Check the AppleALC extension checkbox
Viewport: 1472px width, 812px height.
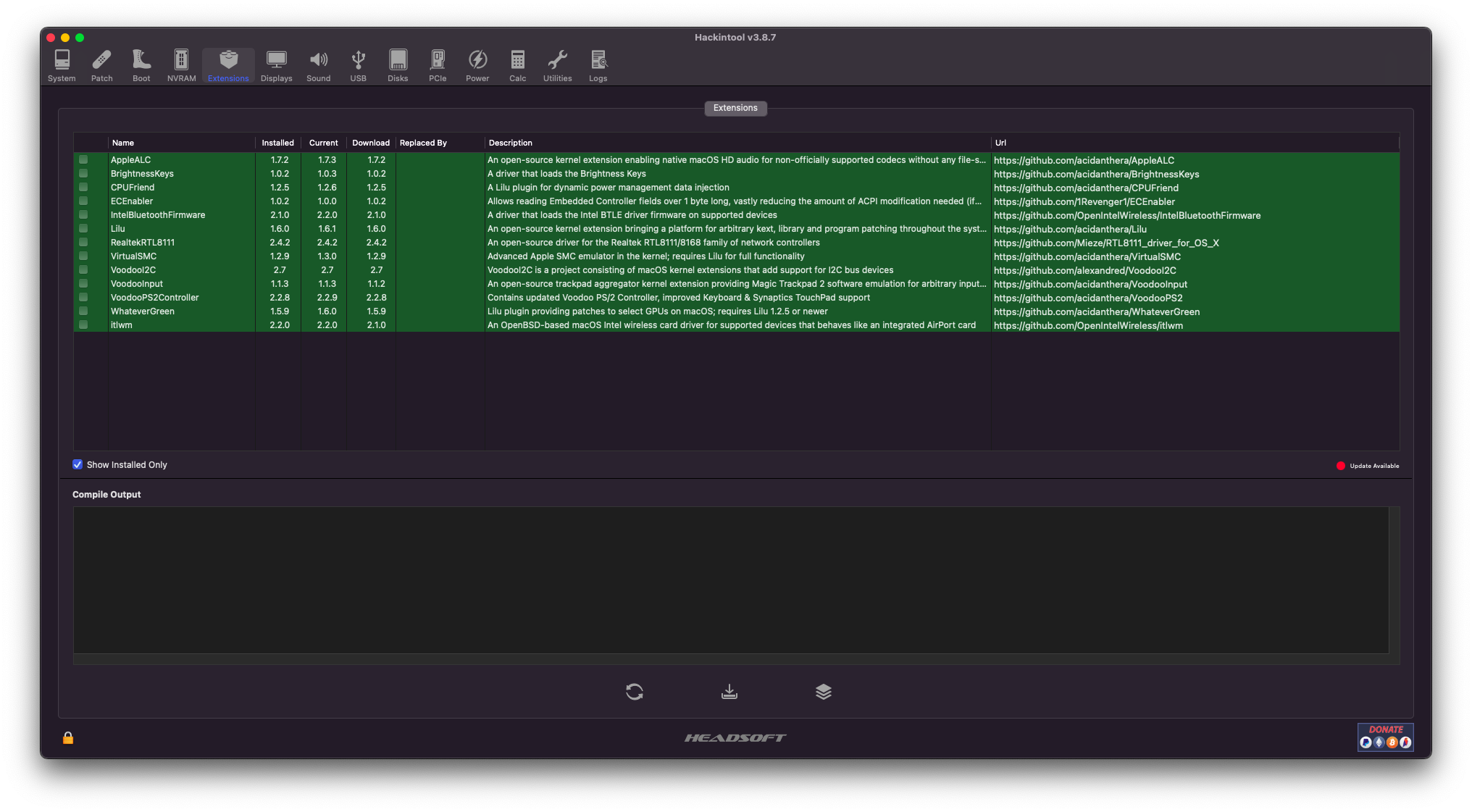(84, 160)
